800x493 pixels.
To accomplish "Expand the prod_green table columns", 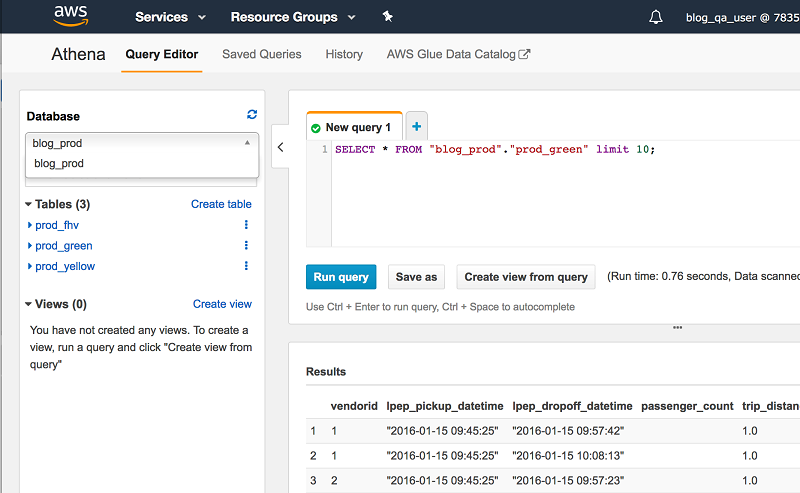I will click(30, 246).
